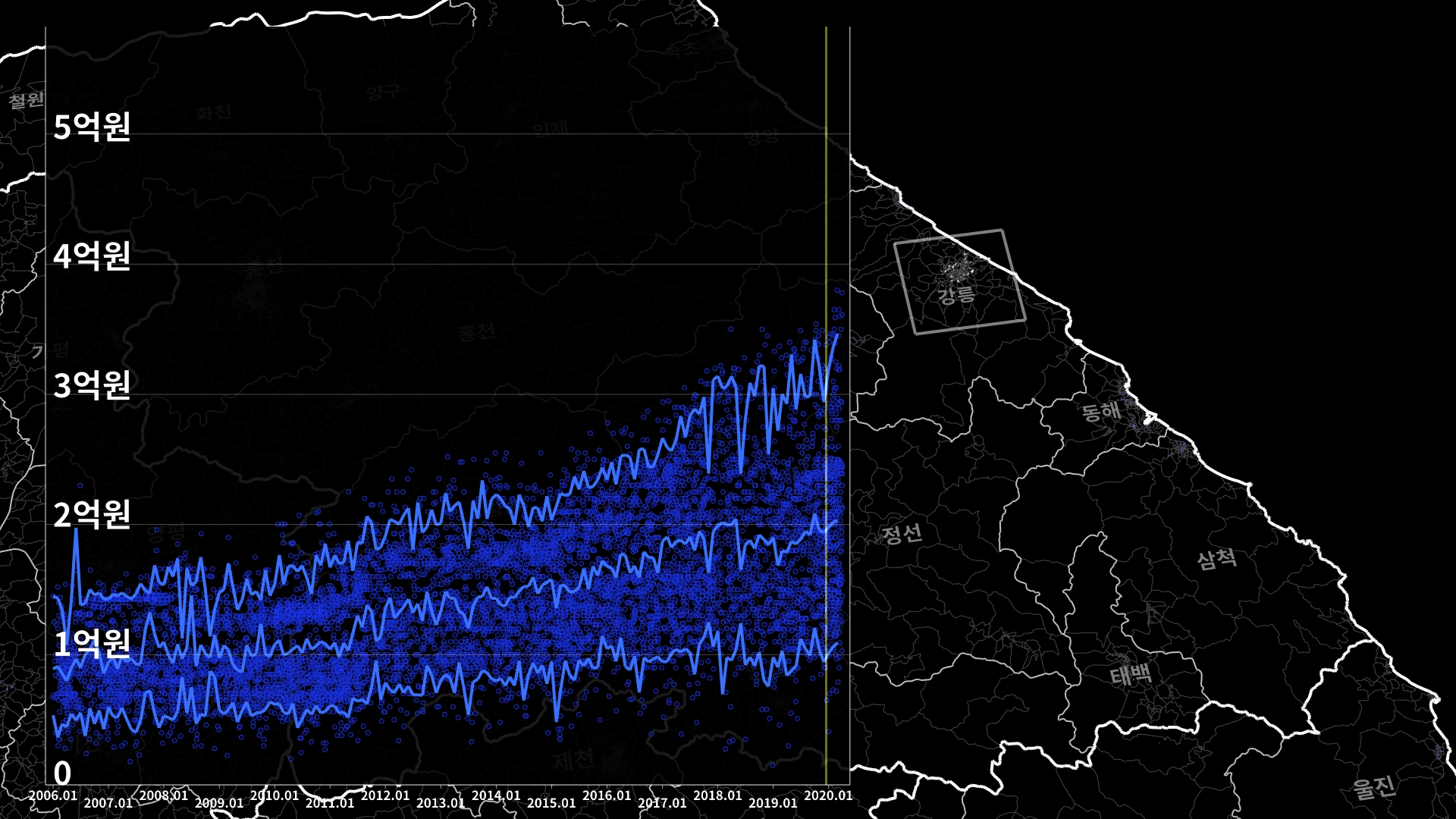Select the 2020.01 date tick label
1456x819 pixels.
click(828, 795)
